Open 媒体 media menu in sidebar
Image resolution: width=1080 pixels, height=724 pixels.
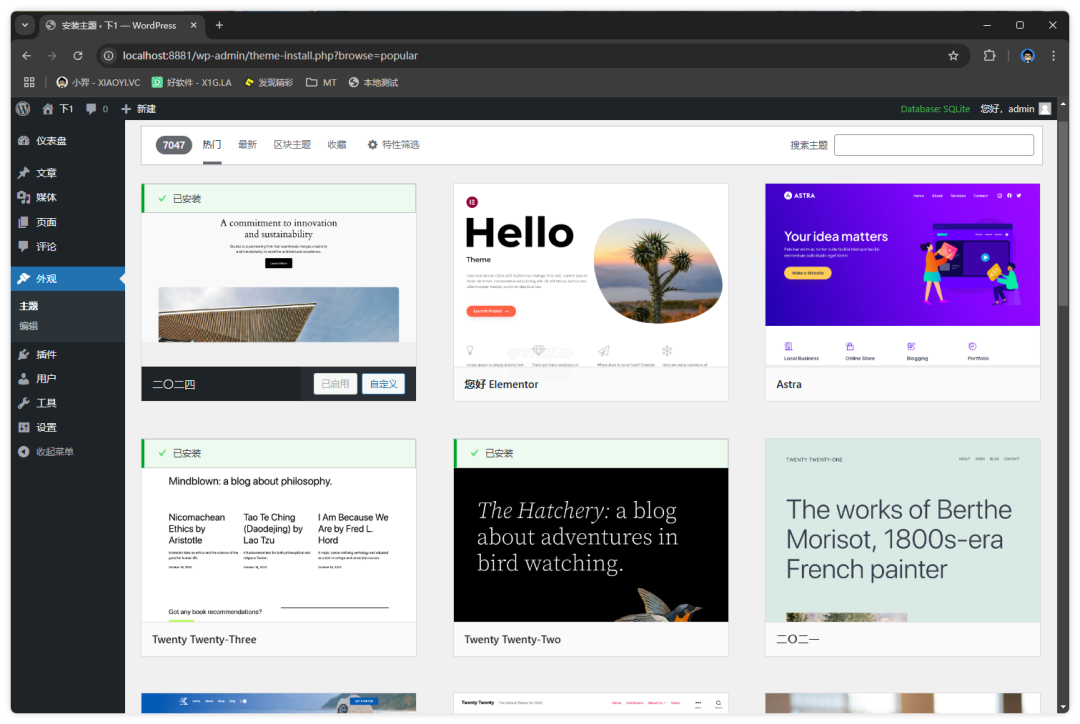point(68,198)
